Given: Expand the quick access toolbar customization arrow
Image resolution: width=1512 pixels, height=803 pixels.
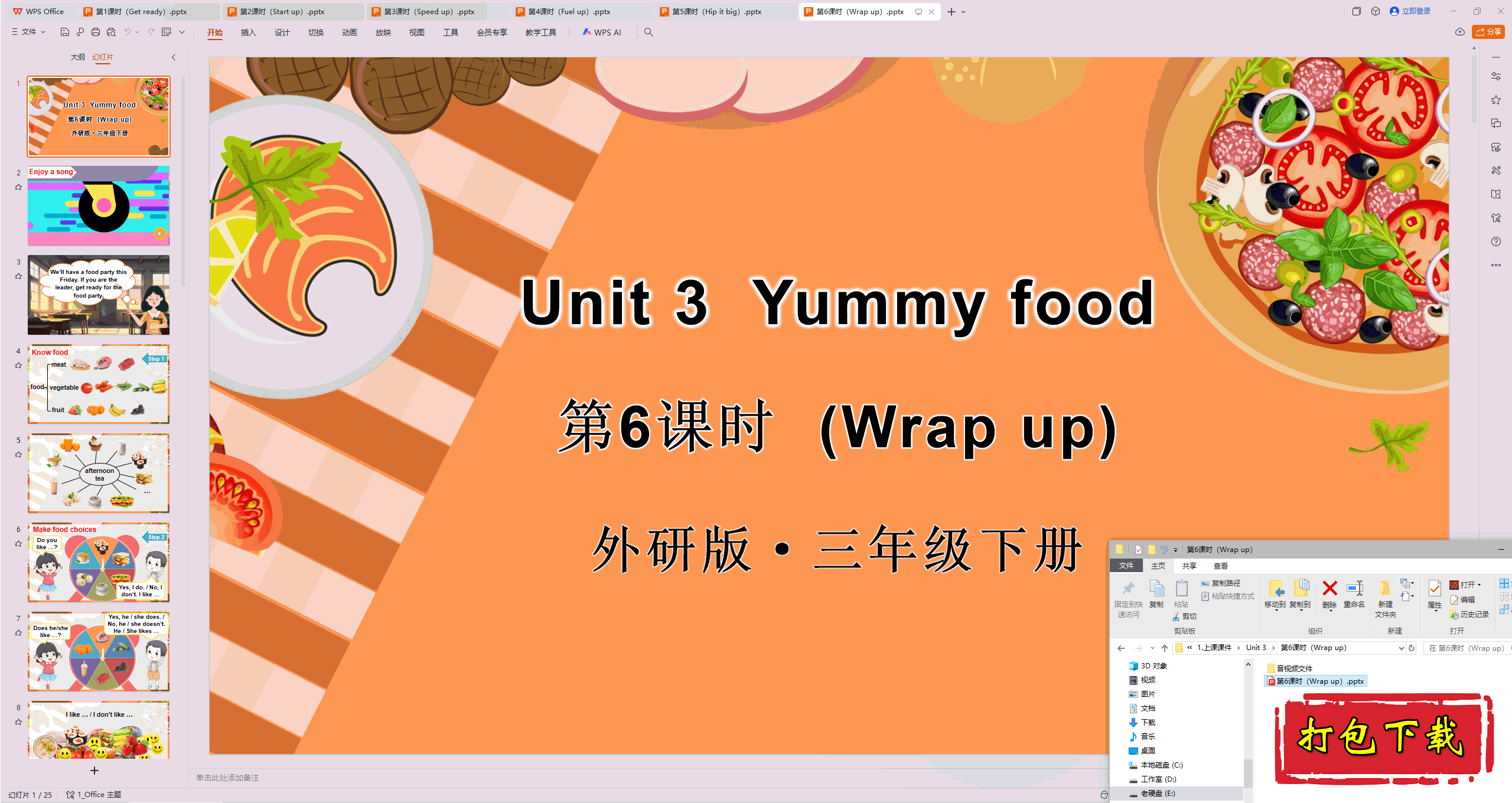Looking at the screenshot, I should (x=182, y=32).
